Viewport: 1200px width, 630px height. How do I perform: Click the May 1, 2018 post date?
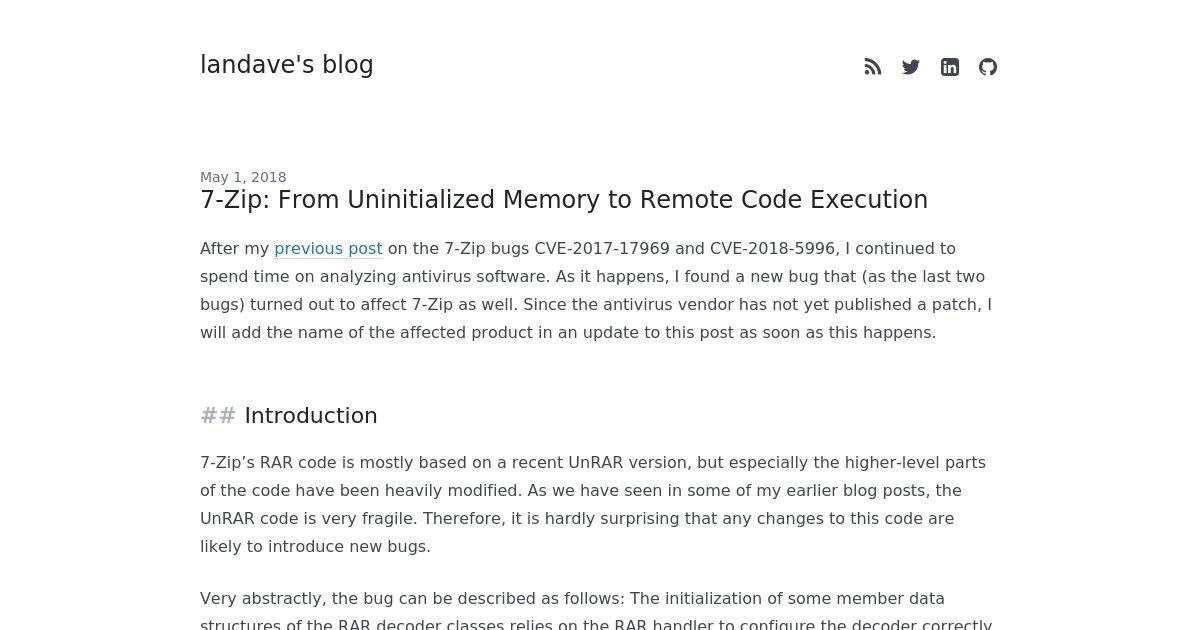click(243, 177)
